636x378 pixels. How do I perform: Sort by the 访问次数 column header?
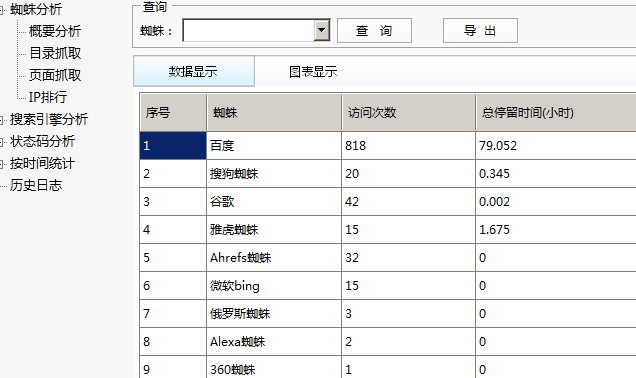408,112
